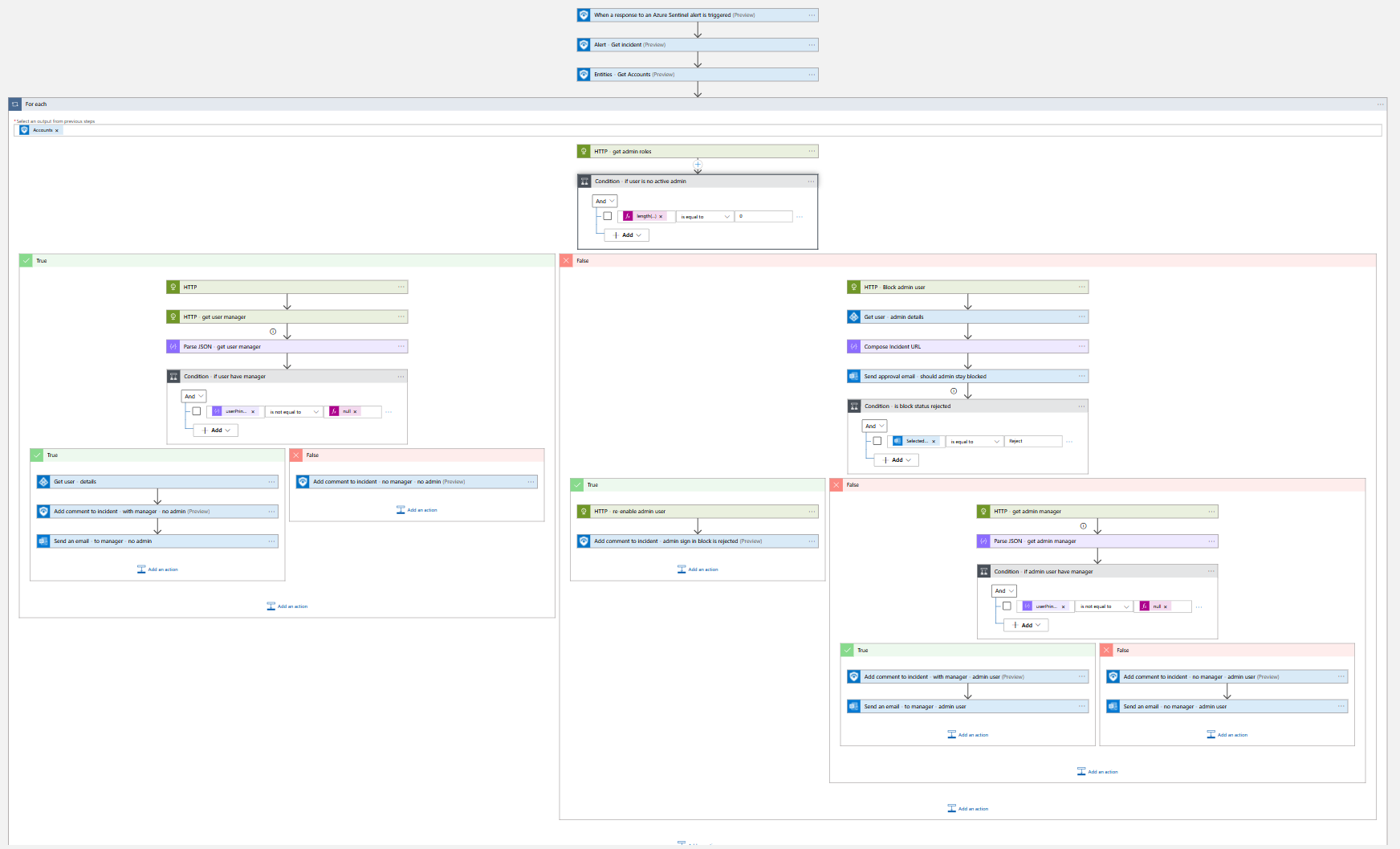Click the Get user details icon

[43, 482]
